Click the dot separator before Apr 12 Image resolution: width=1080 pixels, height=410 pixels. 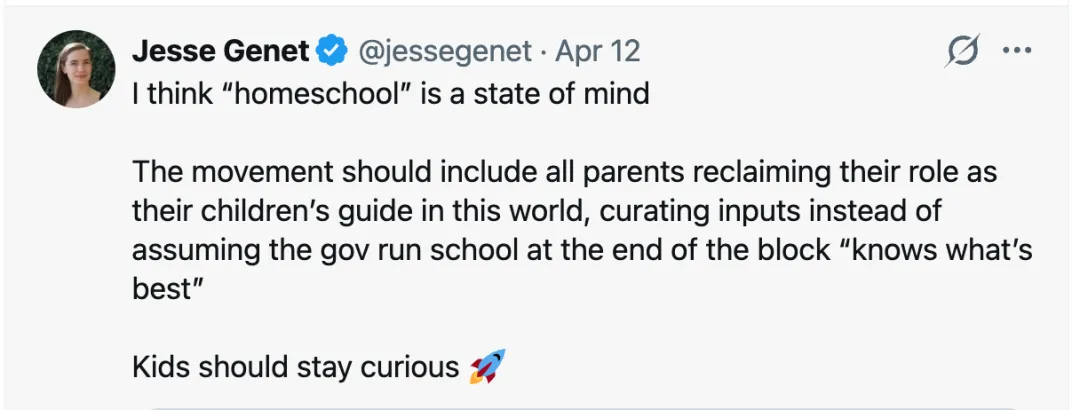pyautogui.click(x=544, y=50)
